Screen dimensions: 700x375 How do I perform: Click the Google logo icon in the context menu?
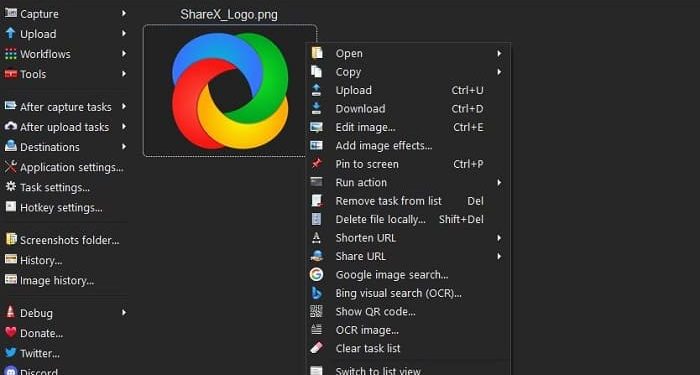(317, 275)
